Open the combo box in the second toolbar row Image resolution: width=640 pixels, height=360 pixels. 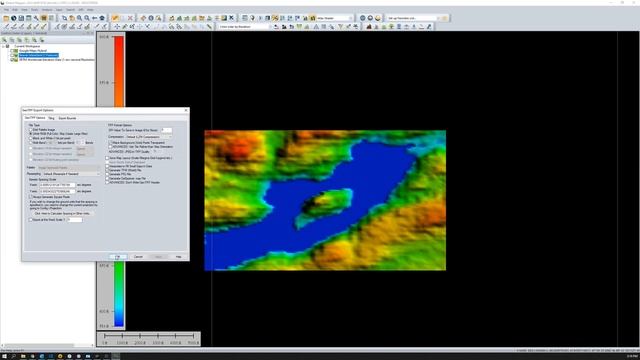[x=244, y=27]
